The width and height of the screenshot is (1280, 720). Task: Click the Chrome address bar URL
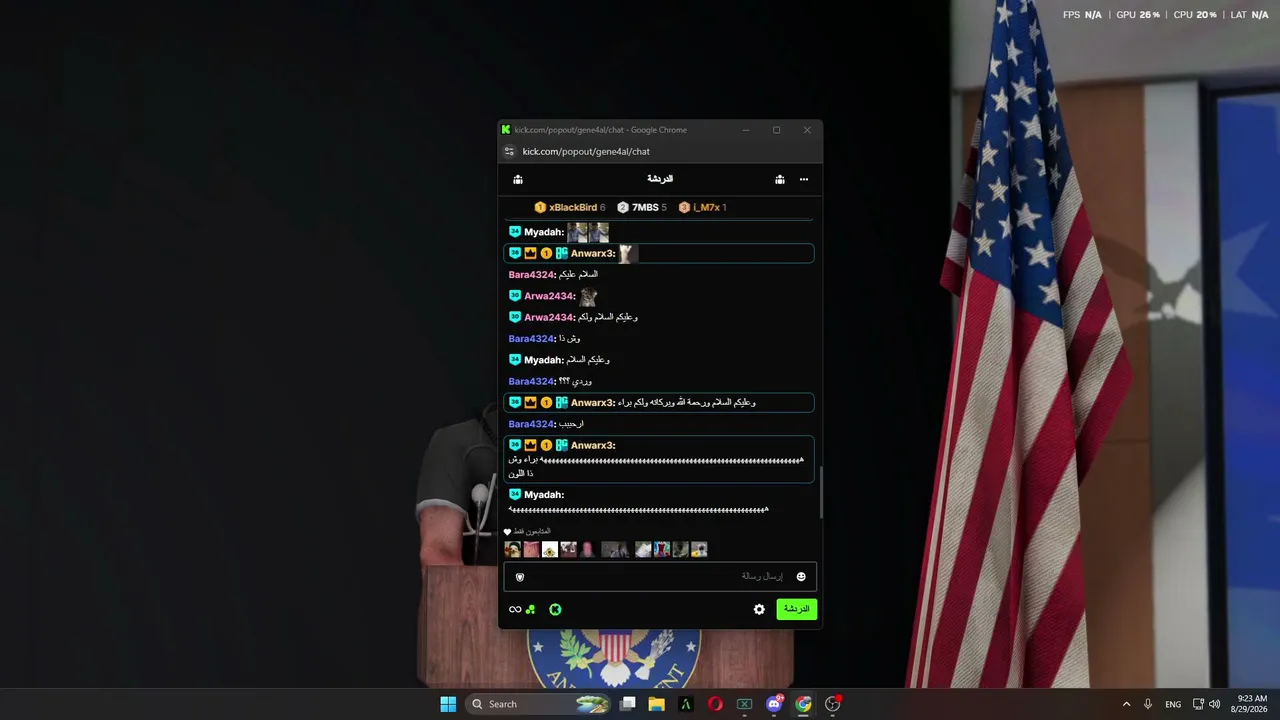point(586,152)
